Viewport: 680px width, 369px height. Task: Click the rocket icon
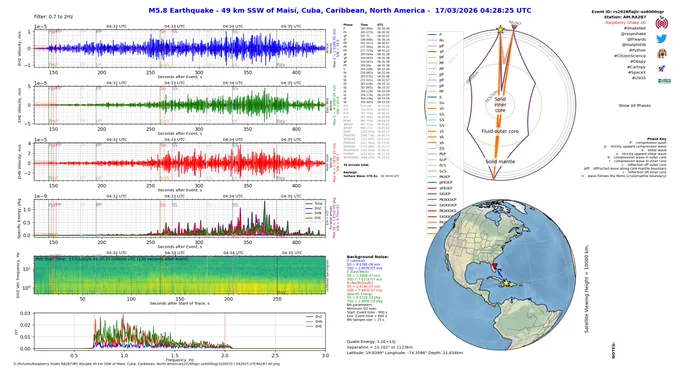click(x=661, y=69)
